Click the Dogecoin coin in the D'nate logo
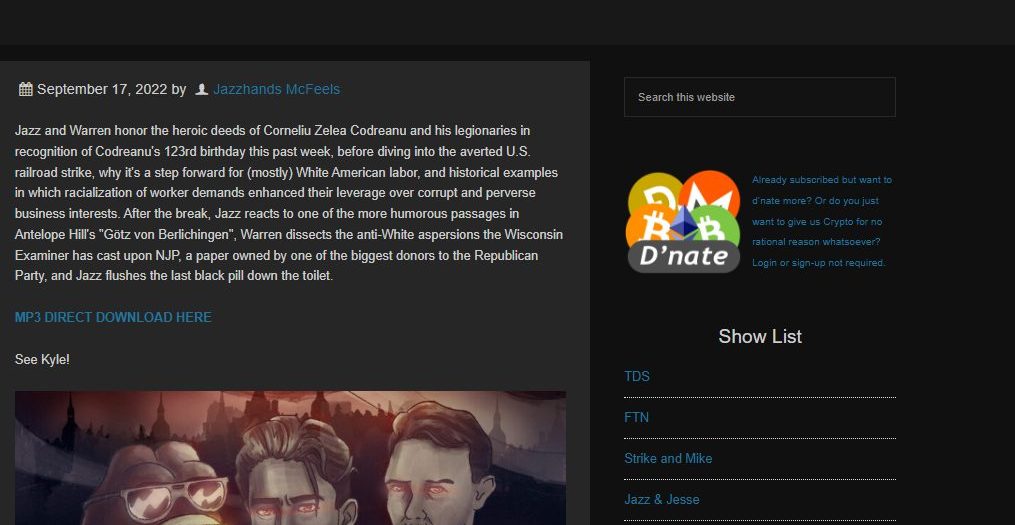 (655, 192)
